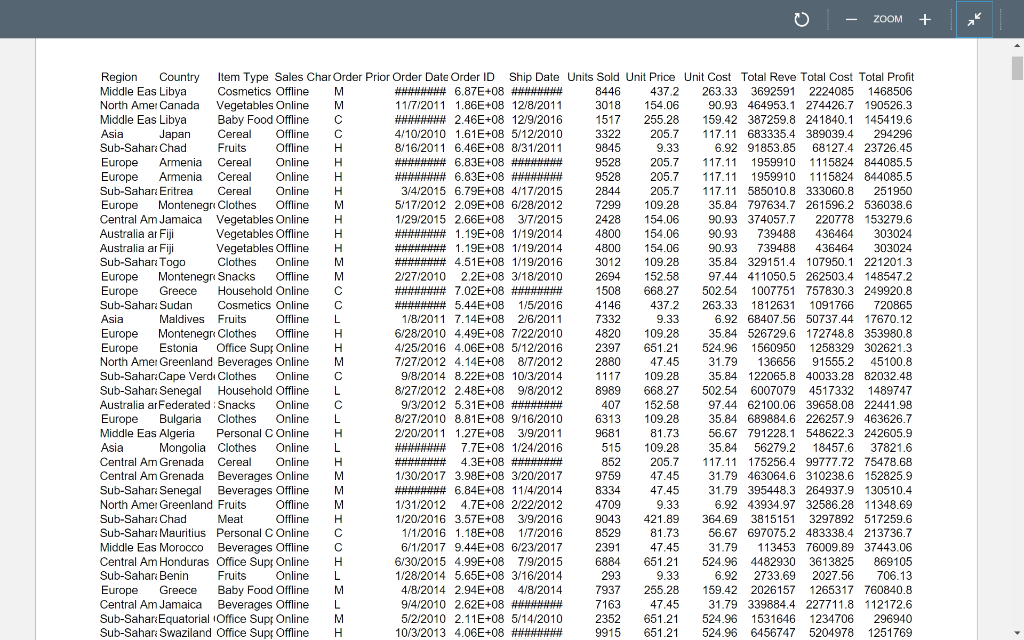
Task: Click the ZOOM label in the toolbar
Action: (x=888, y=20)
